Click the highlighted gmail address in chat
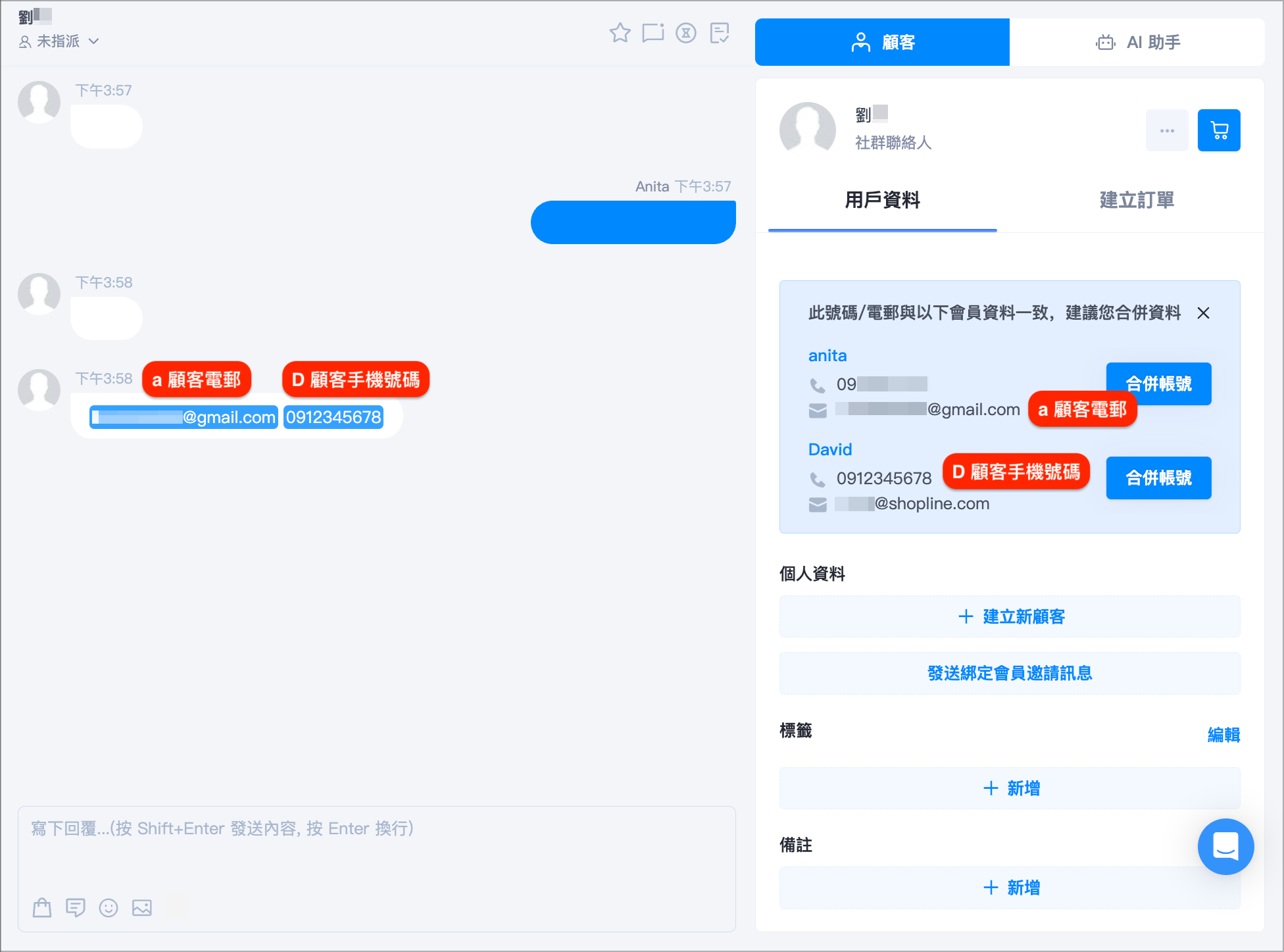 (184, 417)
